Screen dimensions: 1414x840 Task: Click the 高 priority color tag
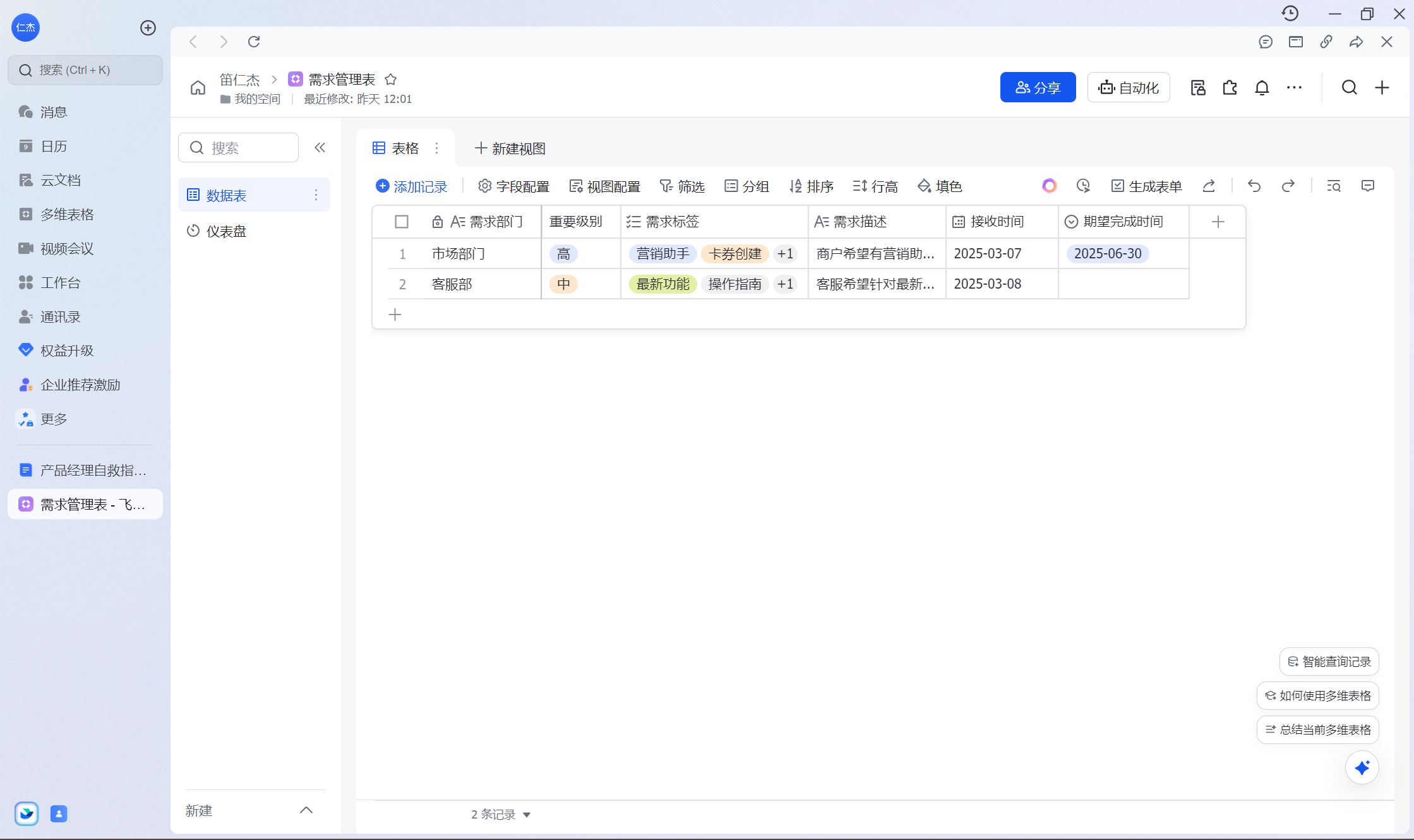(563, 254)
